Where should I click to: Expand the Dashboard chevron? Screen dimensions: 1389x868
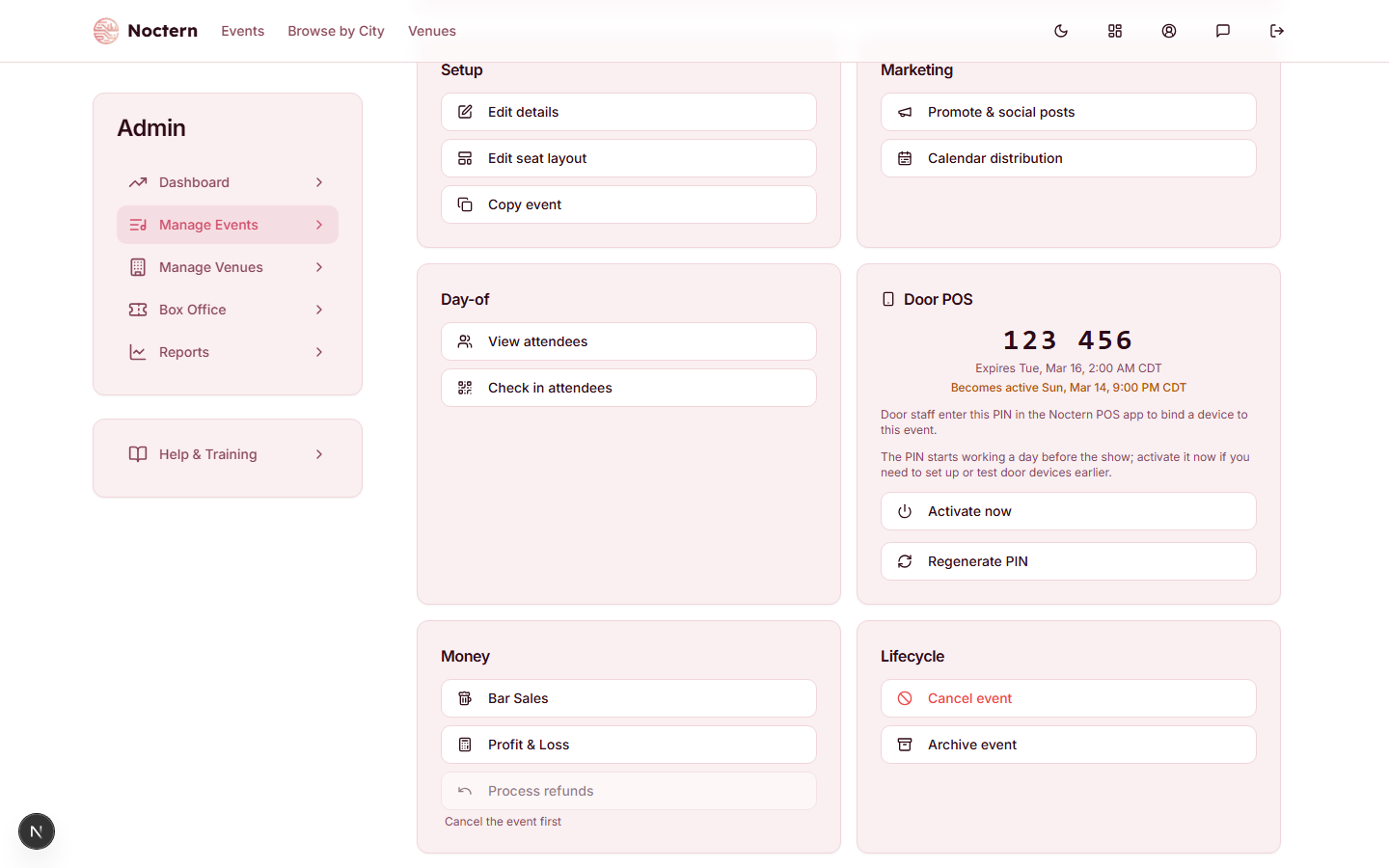click(319, 182)
